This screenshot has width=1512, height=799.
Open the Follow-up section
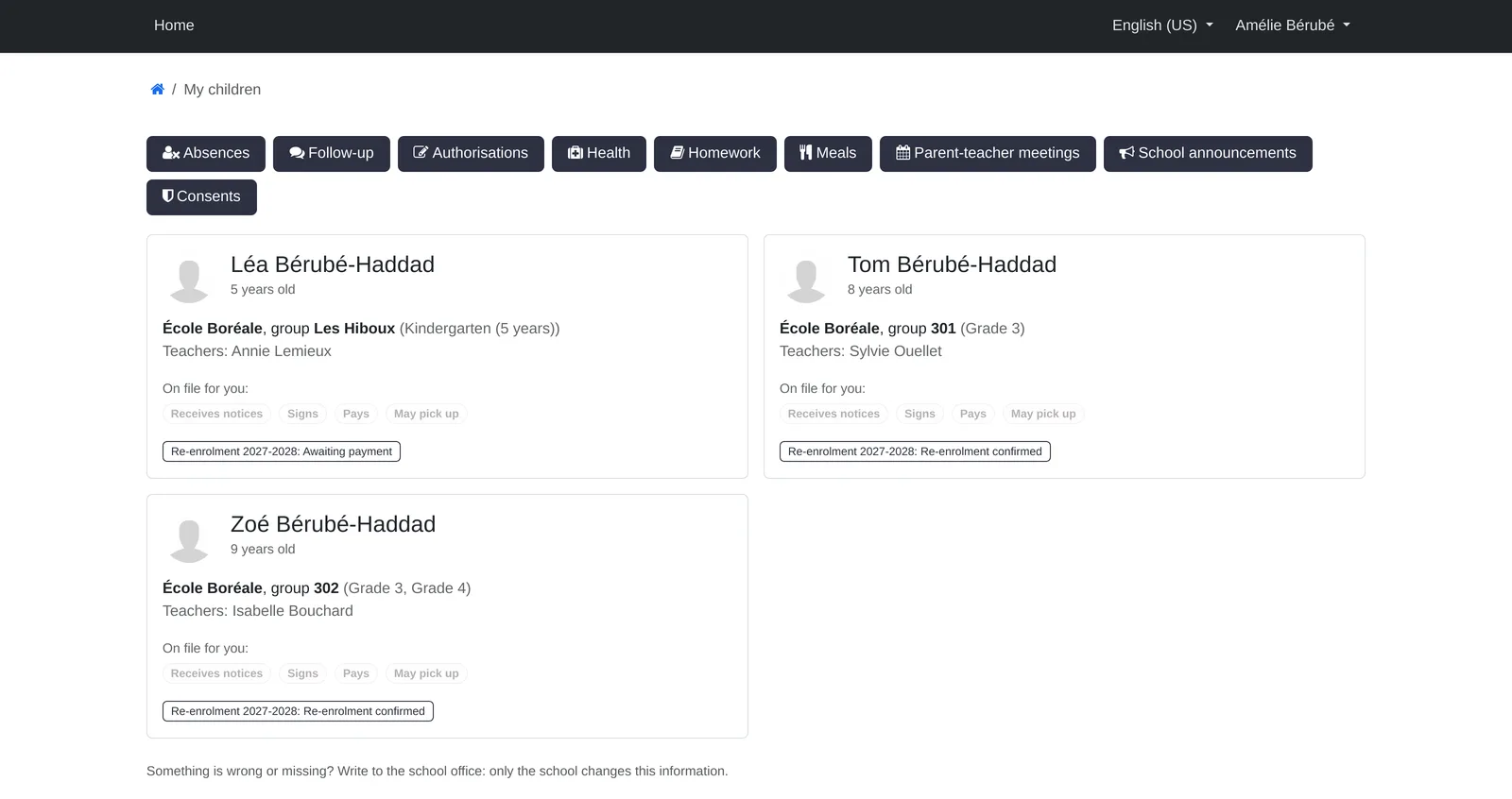(332, 154)
